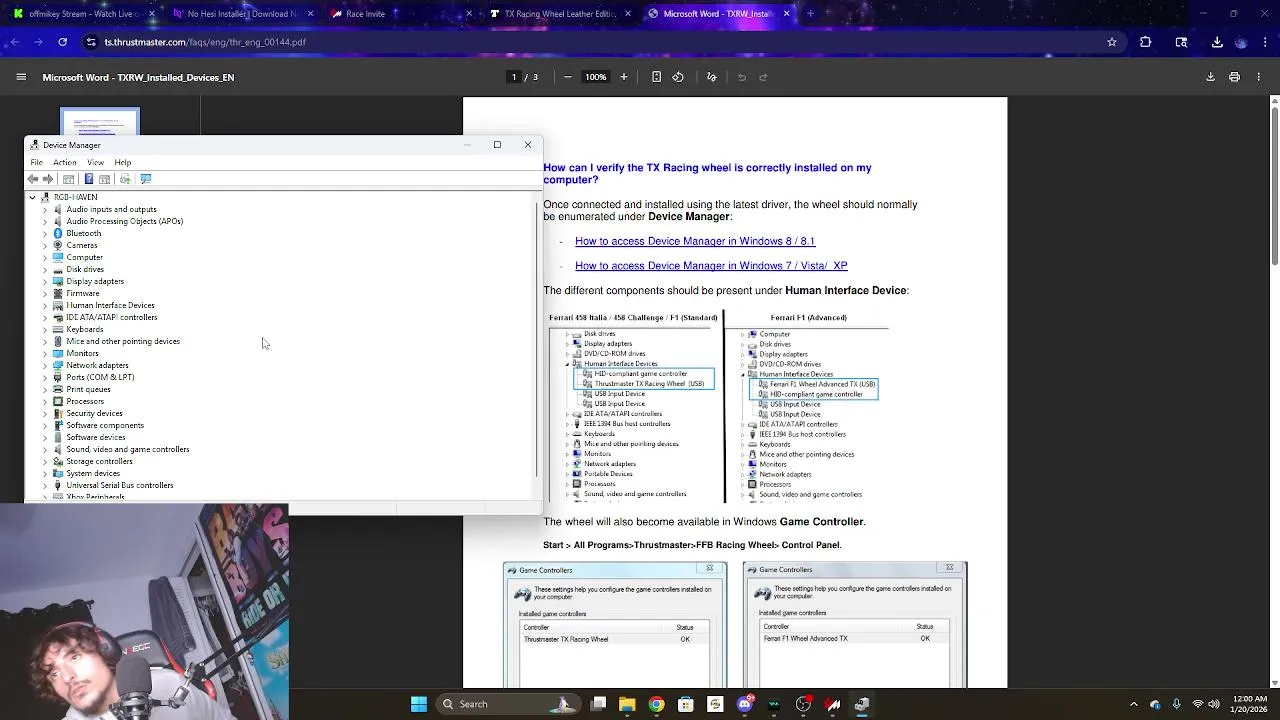Image resolution: width=1280 pixels, height=720 pixels.
Task: Select Storage controllers entry
Action: [99, 461]
